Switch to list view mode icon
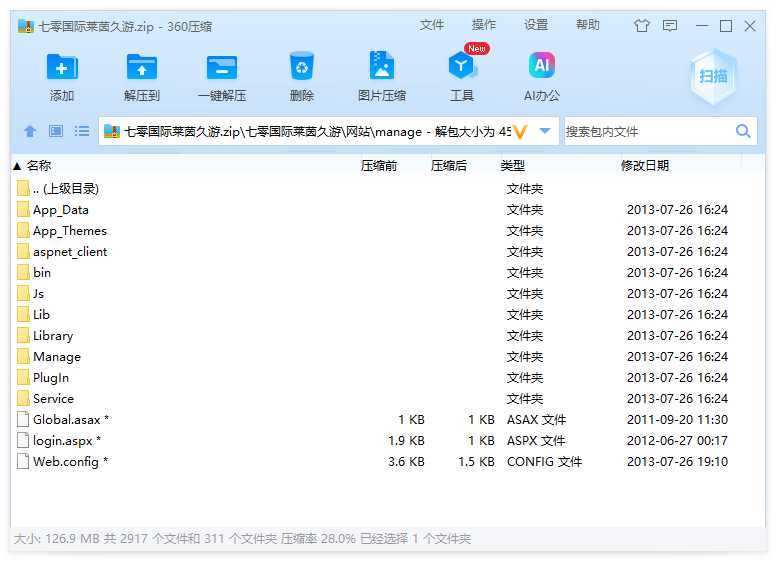Viewport: 776px width, 561px height. tap(82, 131)
